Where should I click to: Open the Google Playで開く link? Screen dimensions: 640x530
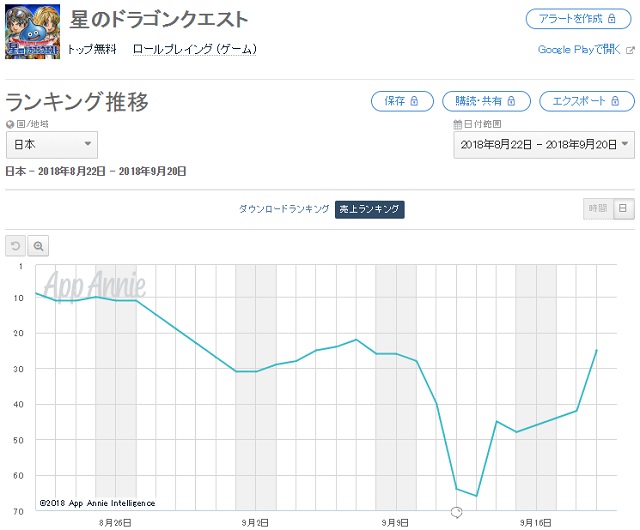tap(580, 49)
